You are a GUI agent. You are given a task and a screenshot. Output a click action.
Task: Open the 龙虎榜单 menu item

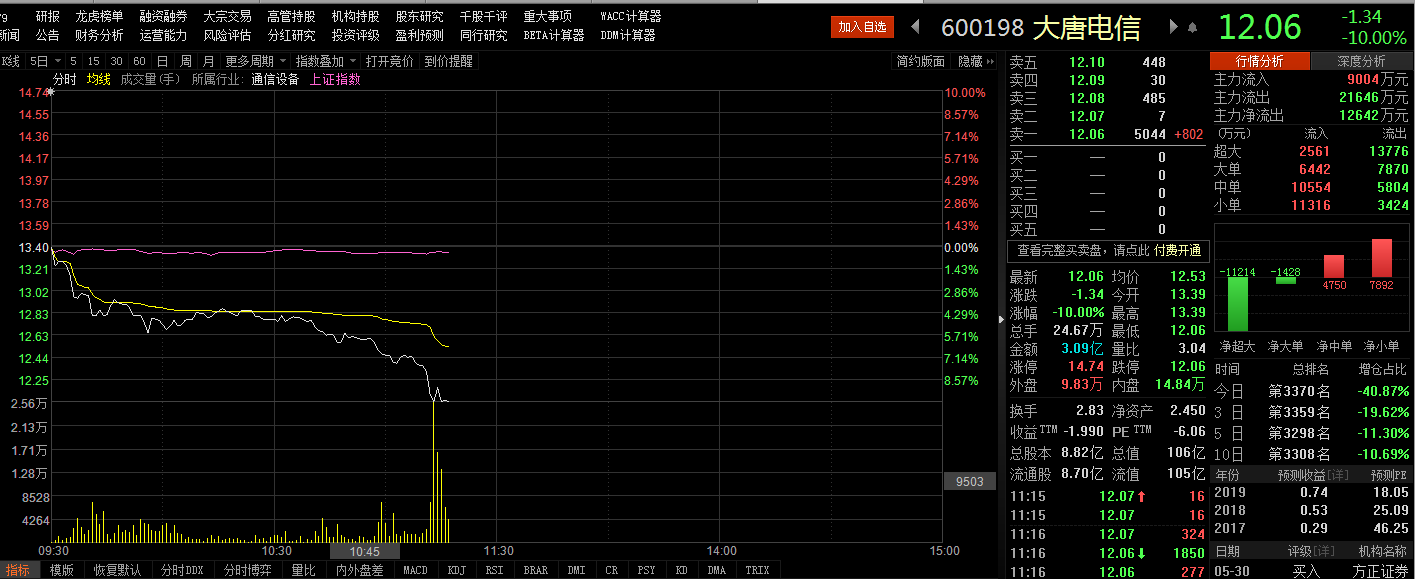point(99,16)
